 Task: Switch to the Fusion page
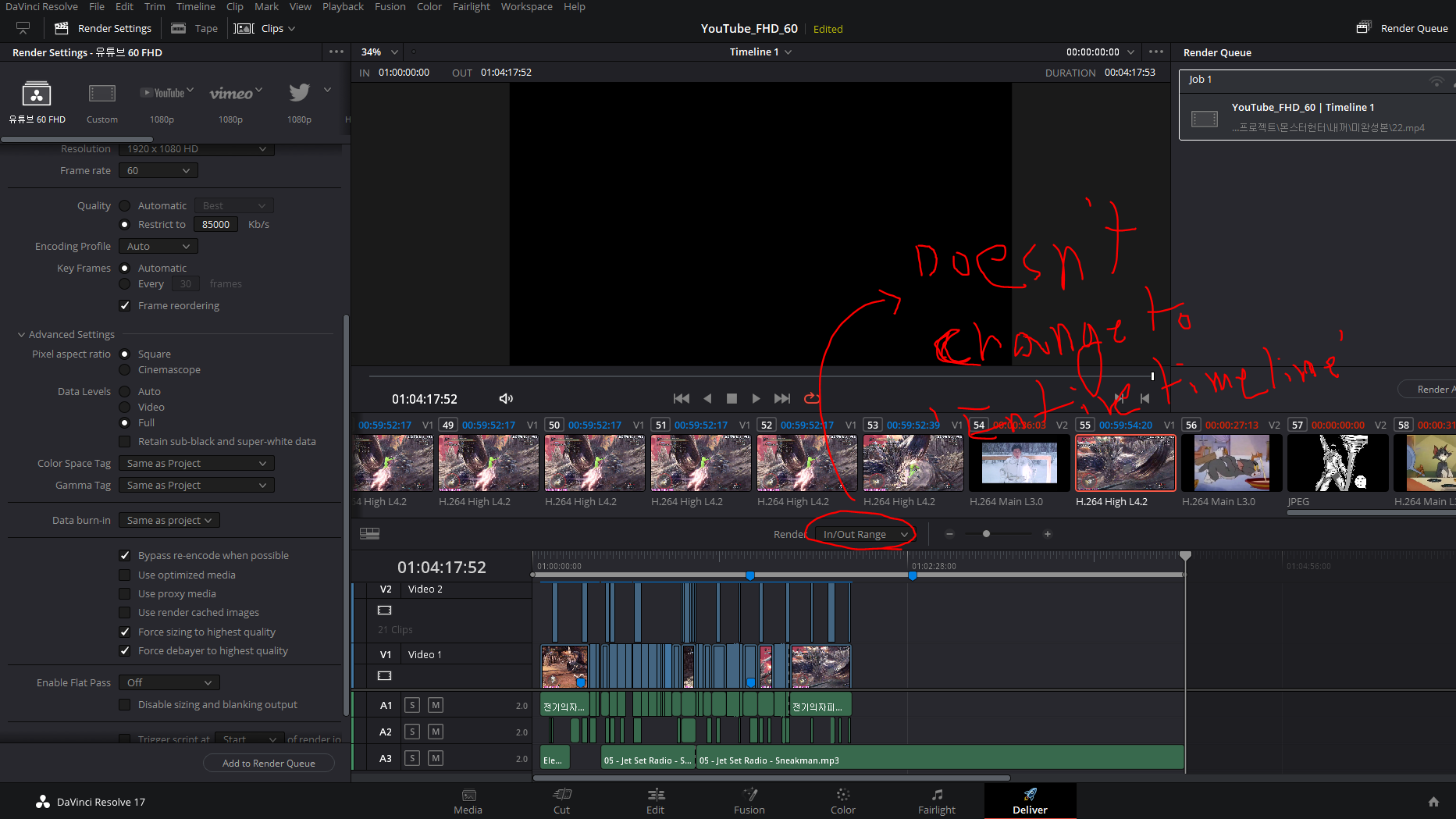[749, 801]
